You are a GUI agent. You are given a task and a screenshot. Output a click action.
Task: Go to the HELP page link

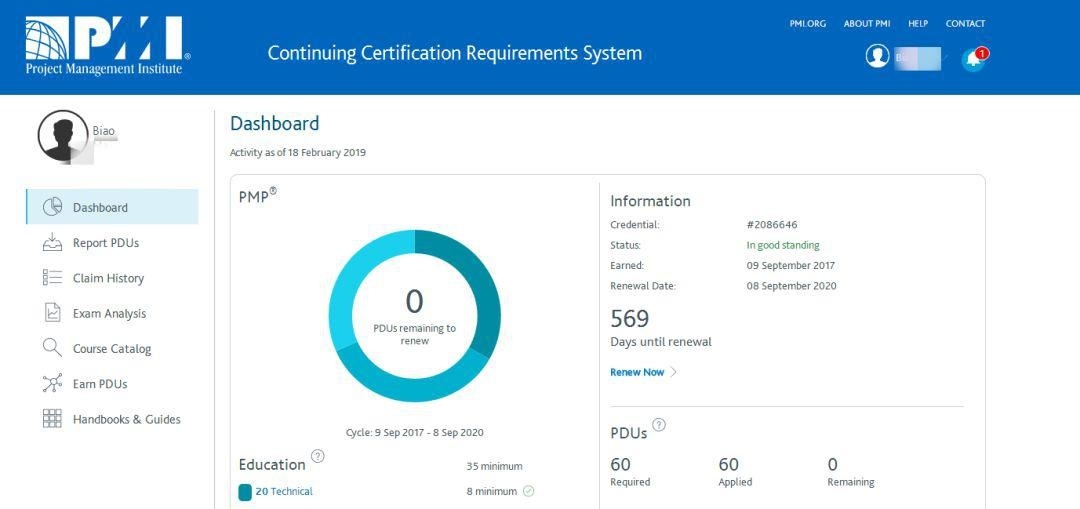pos(918,24)
